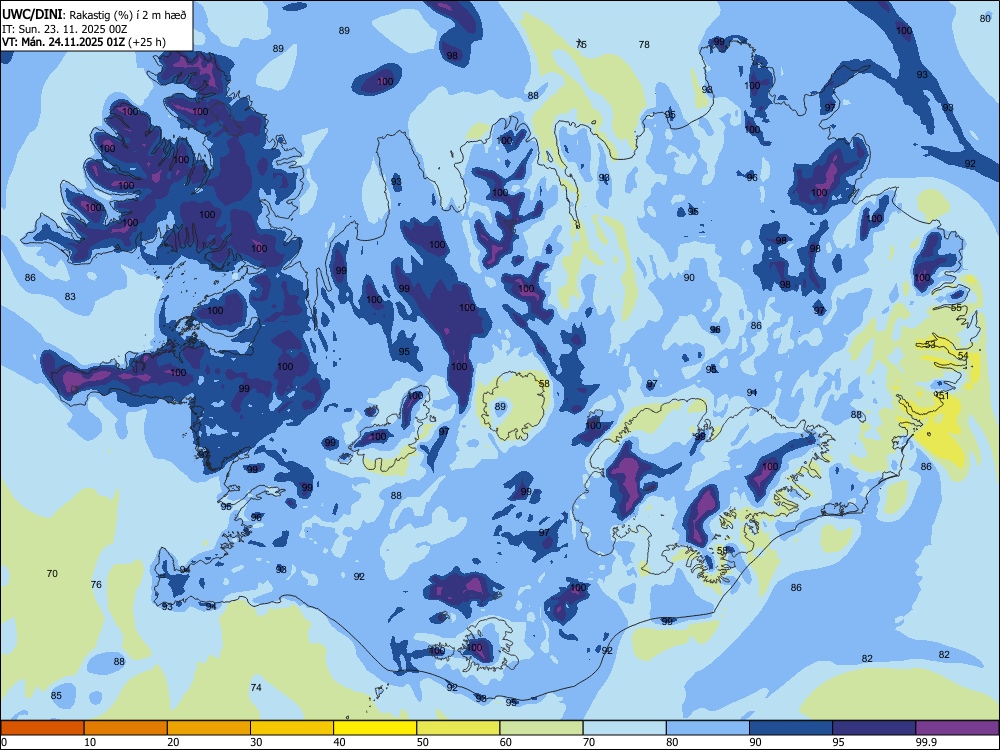The image size is (1000, 750).
Task: Click the 60–70 % pale green legend swatch
Action: tap(541, 728)
